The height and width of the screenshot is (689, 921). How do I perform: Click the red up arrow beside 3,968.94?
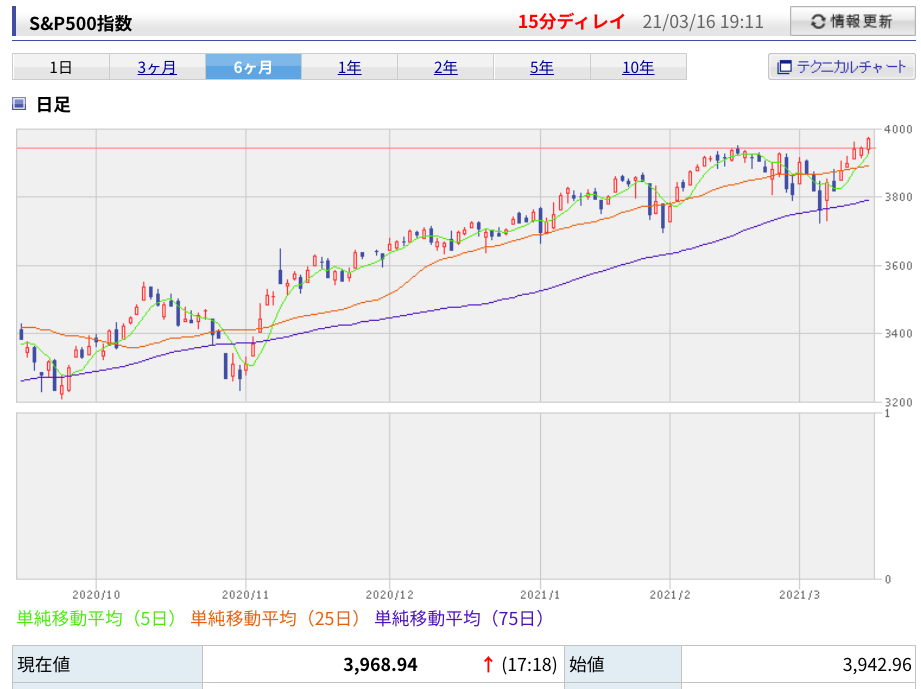[488, 664]
